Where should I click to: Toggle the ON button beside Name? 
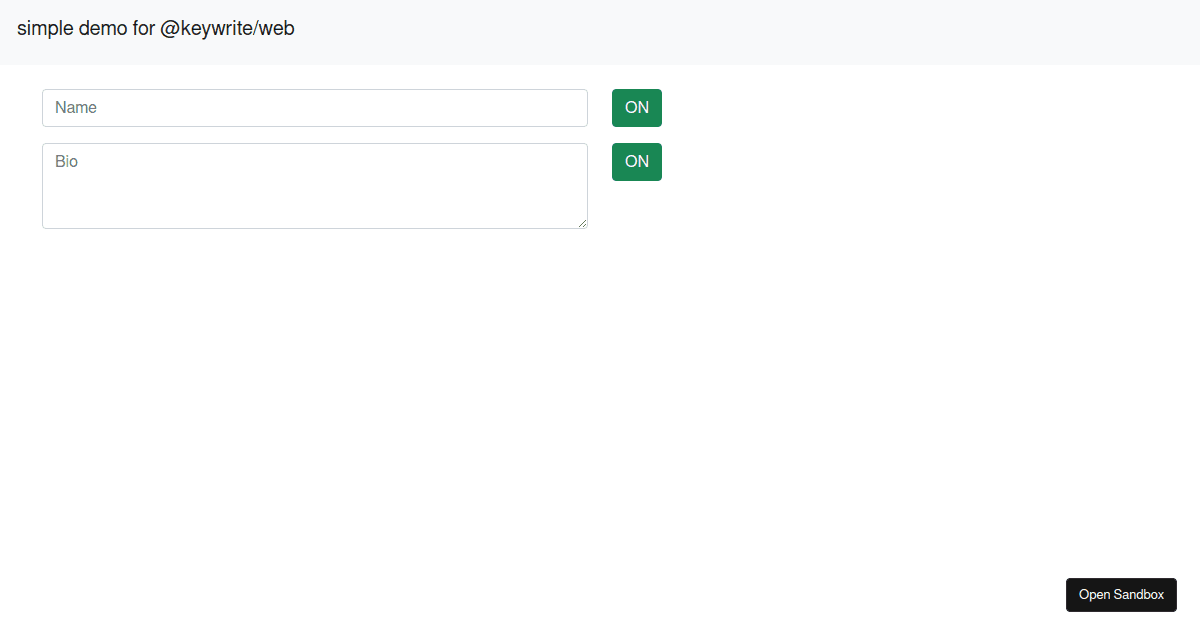(637, 108)
